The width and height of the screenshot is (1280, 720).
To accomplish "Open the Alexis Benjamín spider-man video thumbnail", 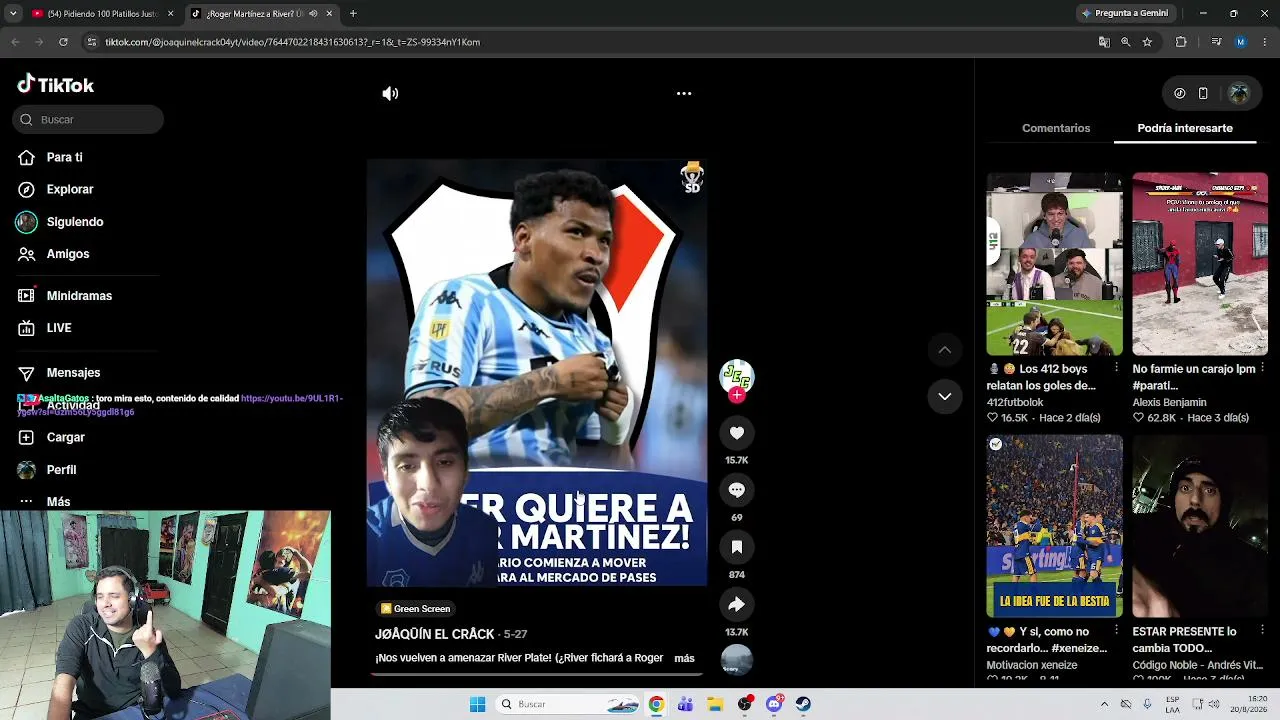I will coord(1200,264).
